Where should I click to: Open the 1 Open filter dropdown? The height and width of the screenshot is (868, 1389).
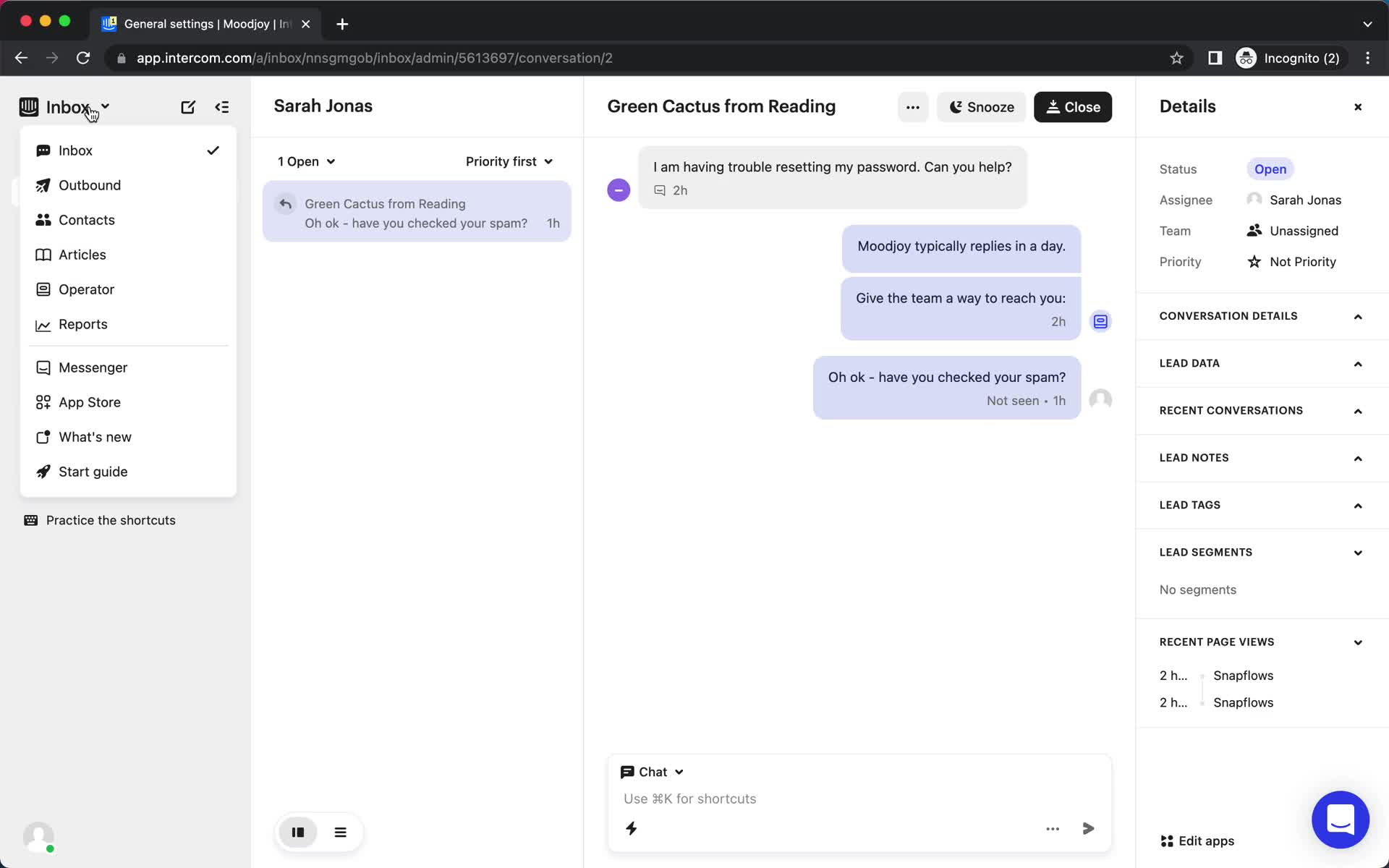click(x=306, y=161)
